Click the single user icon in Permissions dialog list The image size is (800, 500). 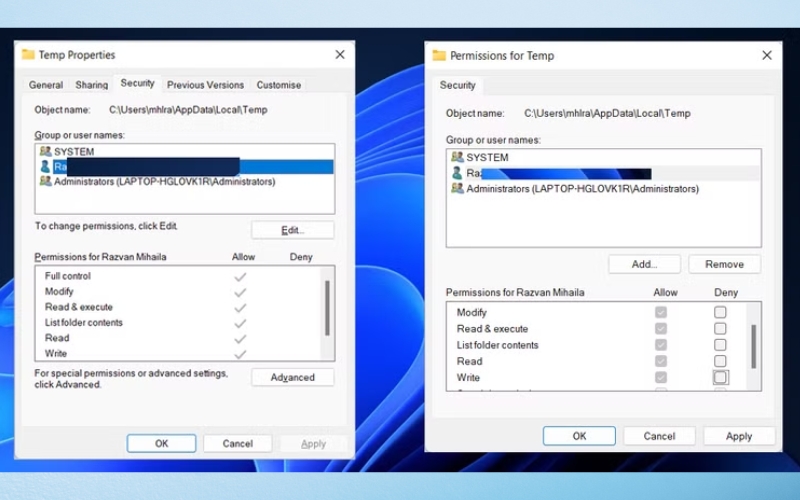pyautogui.click(x=457, y=173)
